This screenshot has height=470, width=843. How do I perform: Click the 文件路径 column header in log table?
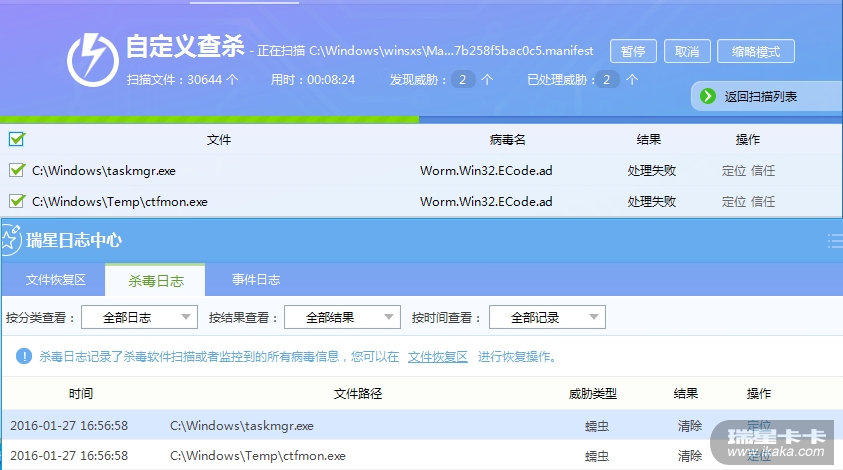(358, 394)
